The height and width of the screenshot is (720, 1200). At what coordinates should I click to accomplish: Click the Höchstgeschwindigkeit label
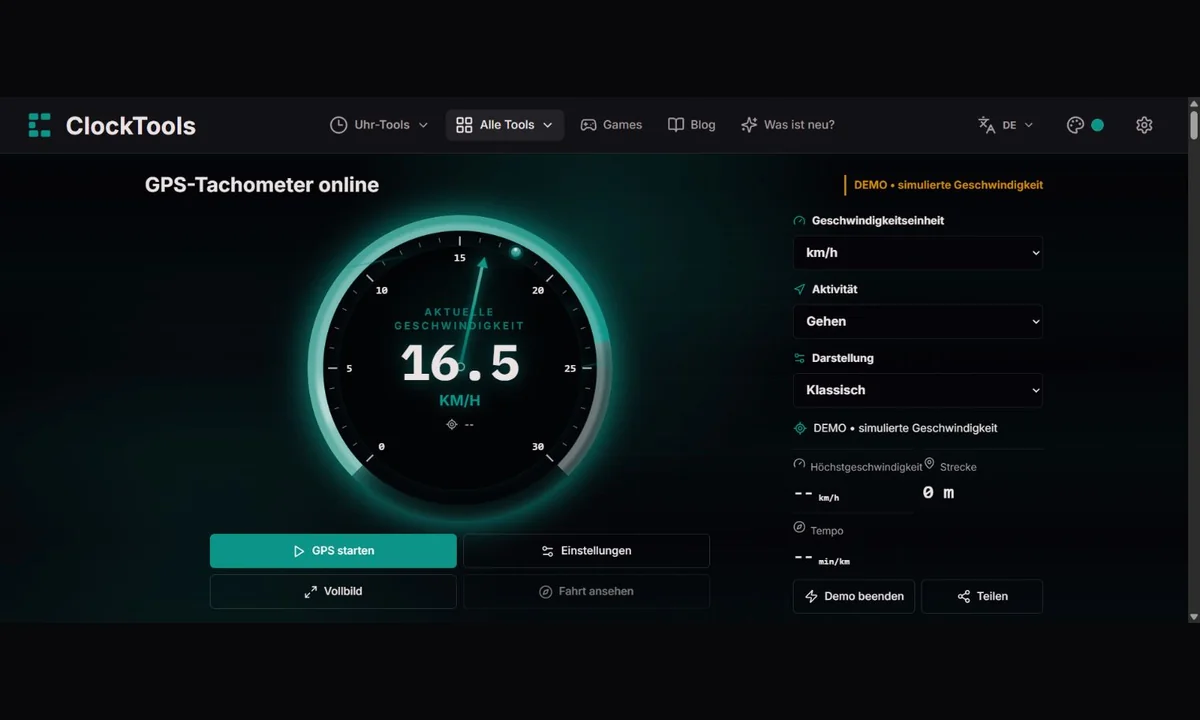coord(866,467)
